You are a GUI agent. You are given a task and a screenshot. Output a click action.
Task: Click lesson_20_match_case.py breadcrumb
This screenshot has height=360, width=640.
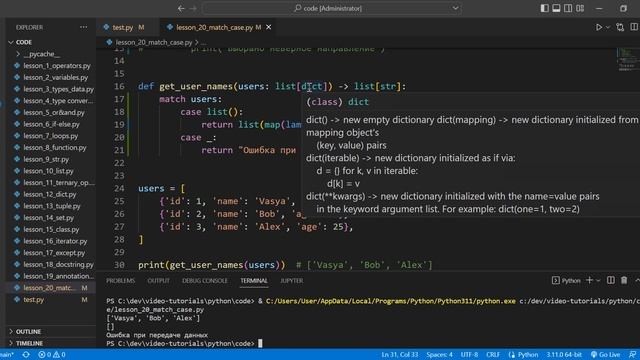(x=153, y=42)
